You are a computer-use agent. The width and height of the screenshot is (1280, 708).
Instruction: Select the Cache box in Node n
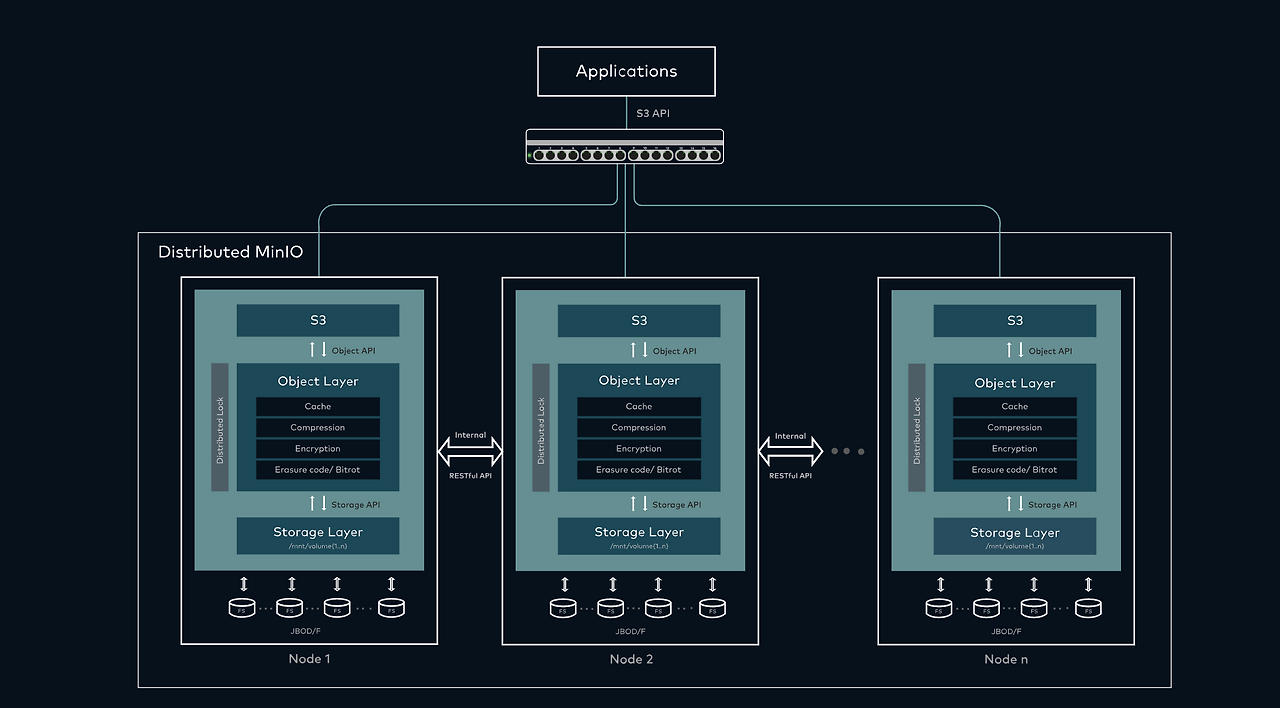(x=1015, y=407)
